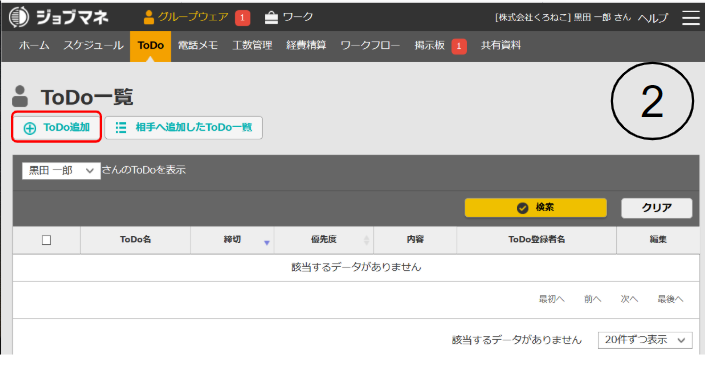Click the person icon beside ToDo一覧
Image resolution: width=705 pixels, height=368 pixels.
(x=20, y=96)
